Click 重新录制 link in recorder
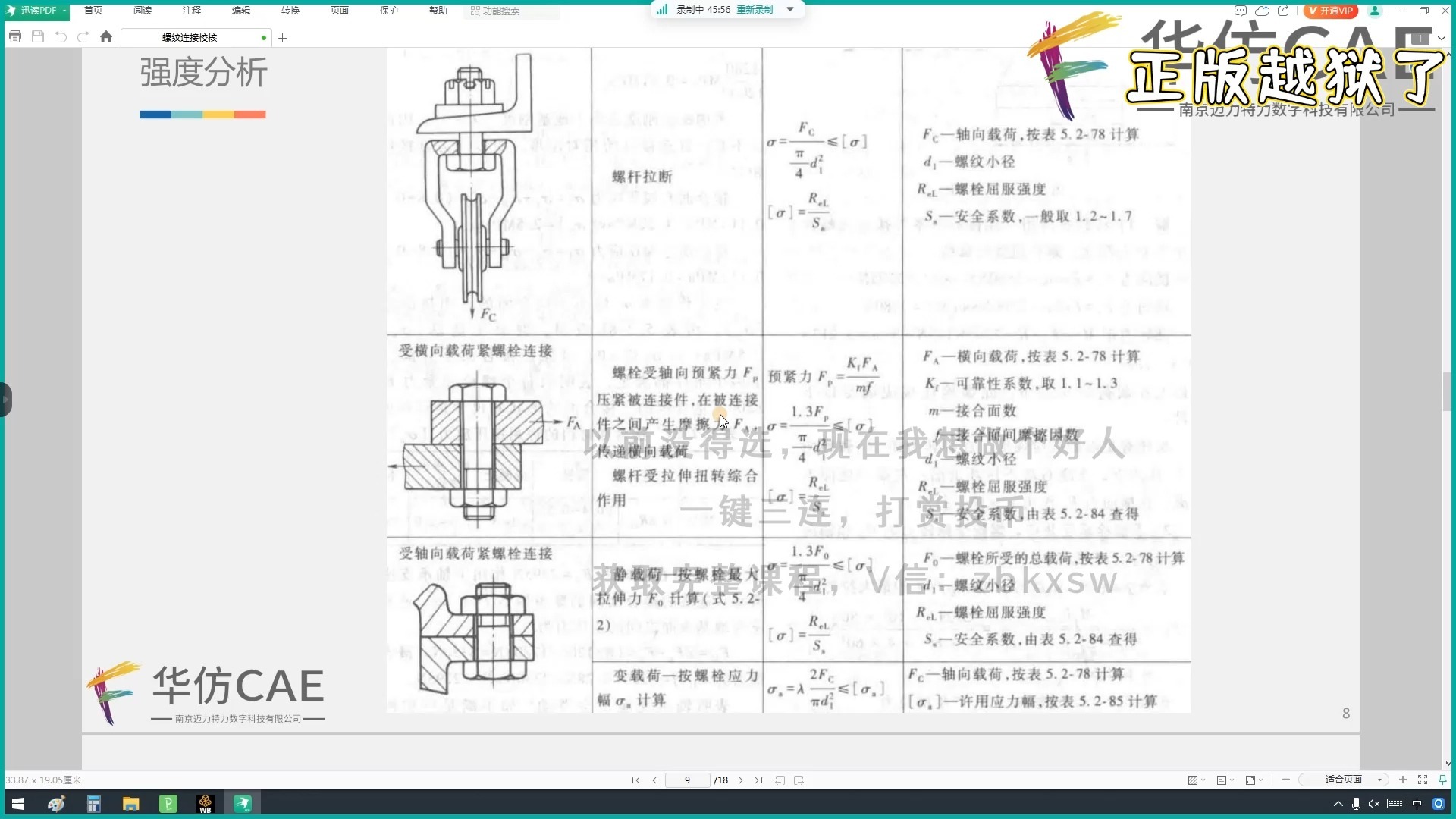The height and width of the screenshot is (819, 1456). point(755,10)
